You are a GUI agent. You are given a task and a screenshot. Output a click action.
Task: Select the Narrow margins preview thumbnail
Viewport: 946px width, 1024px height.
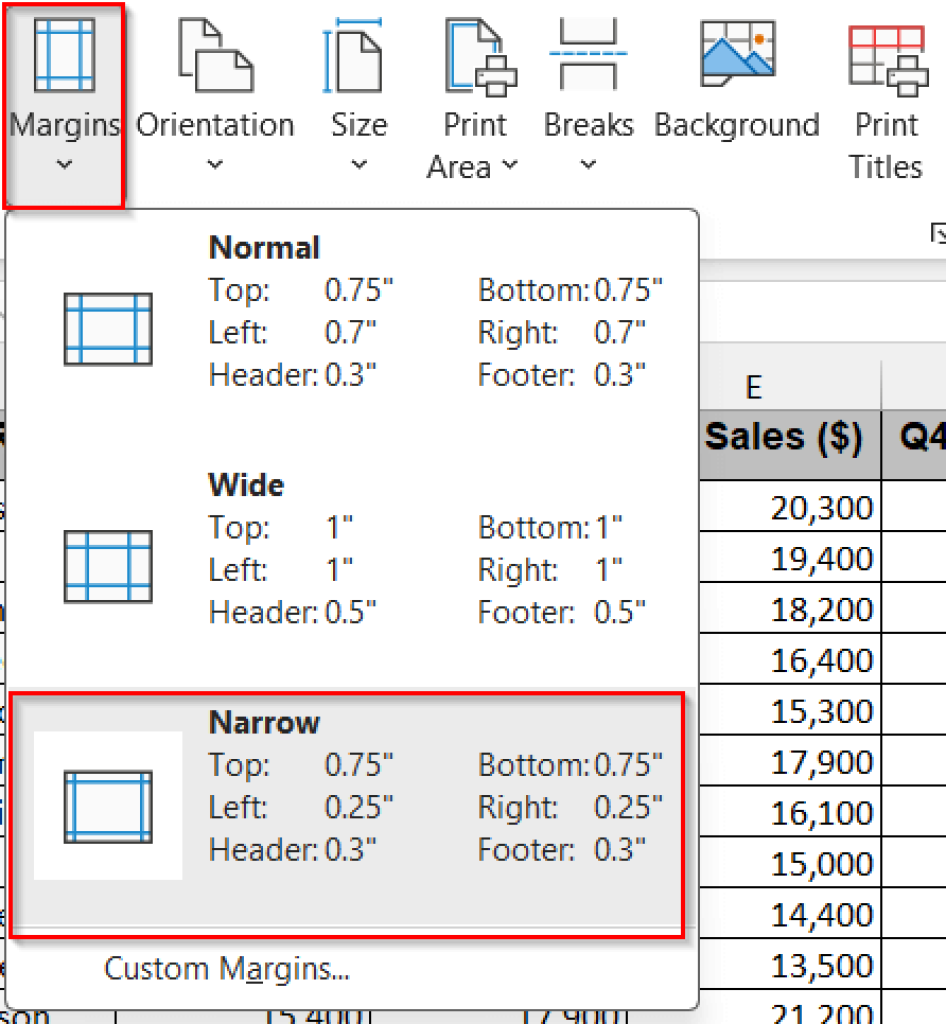click(x=108, y=805)
